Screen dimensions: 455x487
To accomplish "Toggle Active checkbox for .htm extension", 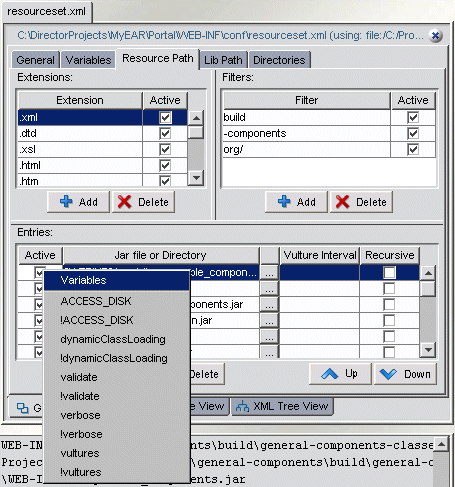I will point(165,181).
